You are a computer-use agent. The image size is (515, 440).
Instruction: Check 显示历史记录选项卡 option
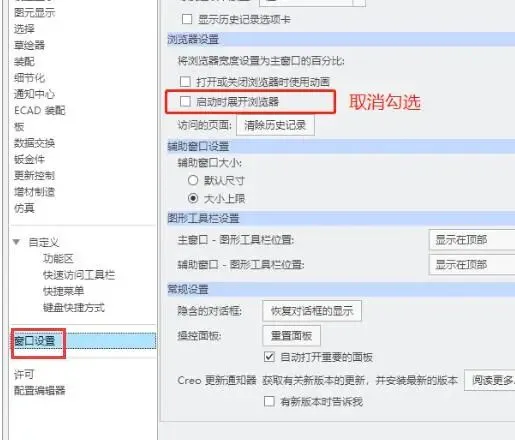point(187,19)
